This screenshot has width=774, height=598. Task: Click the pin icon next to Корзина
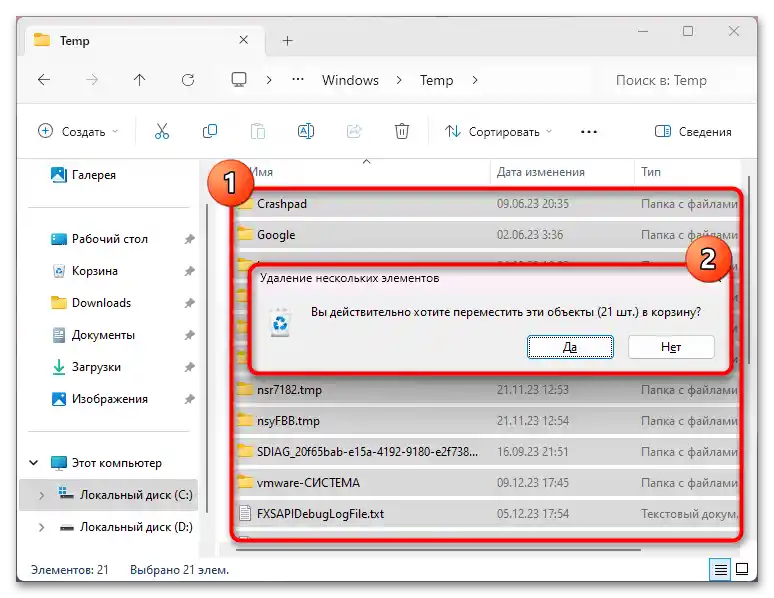click(x=190, y=271)
